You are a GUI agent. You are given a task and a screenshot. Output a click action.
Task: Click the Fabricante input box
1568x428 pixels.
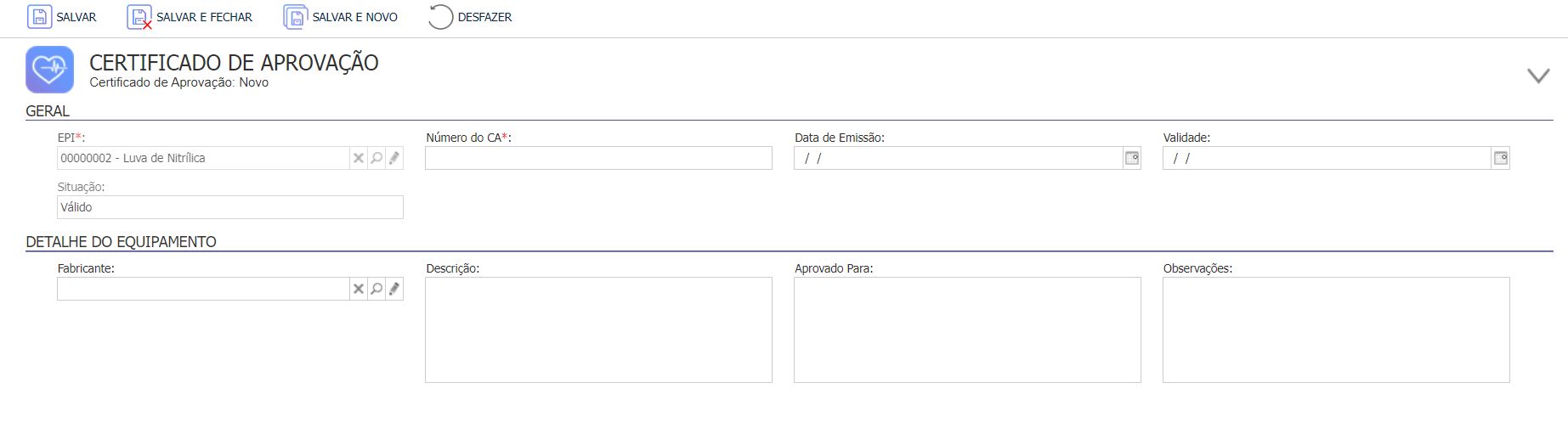[x=203, y=289]
